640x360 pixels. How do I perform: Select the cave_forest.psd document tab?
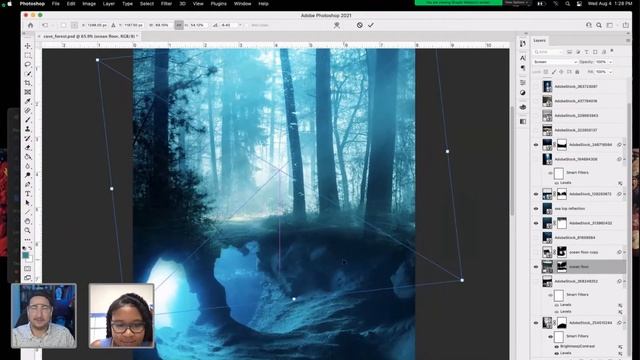click(x=90, y=36)
